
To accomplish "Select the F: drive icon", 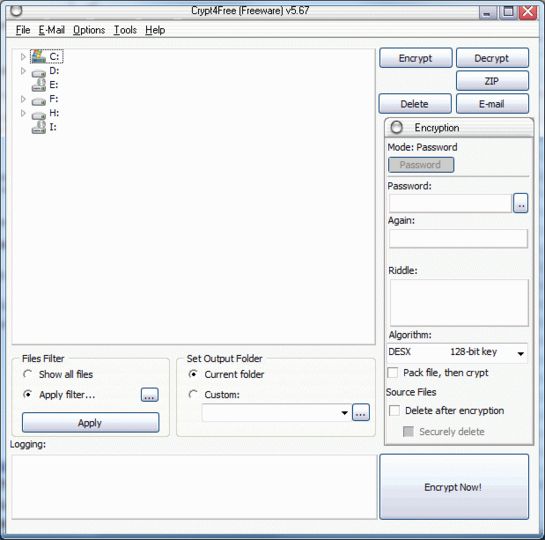I will point(39,101).
